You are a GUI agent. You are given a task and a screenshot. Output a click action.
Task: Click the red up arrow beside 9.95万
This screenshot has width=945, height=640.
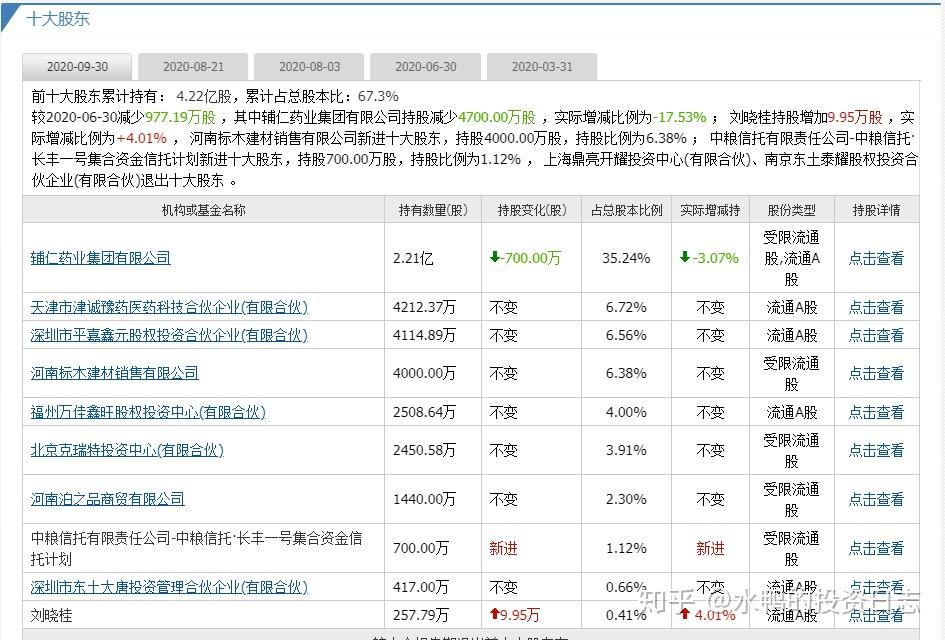495,614
